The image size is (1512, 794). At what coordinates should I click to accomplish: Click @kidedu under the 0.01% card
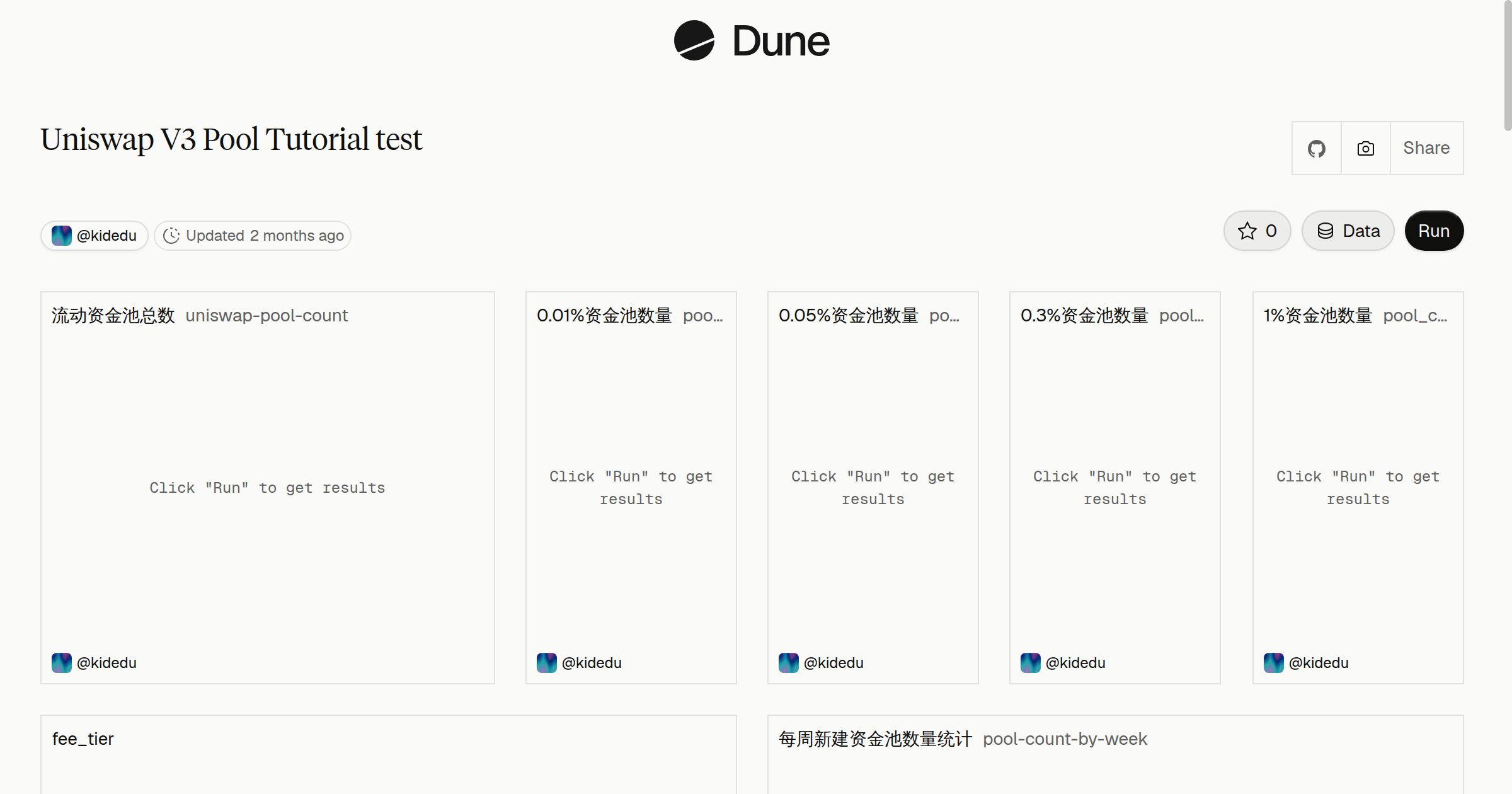[592, 663]
